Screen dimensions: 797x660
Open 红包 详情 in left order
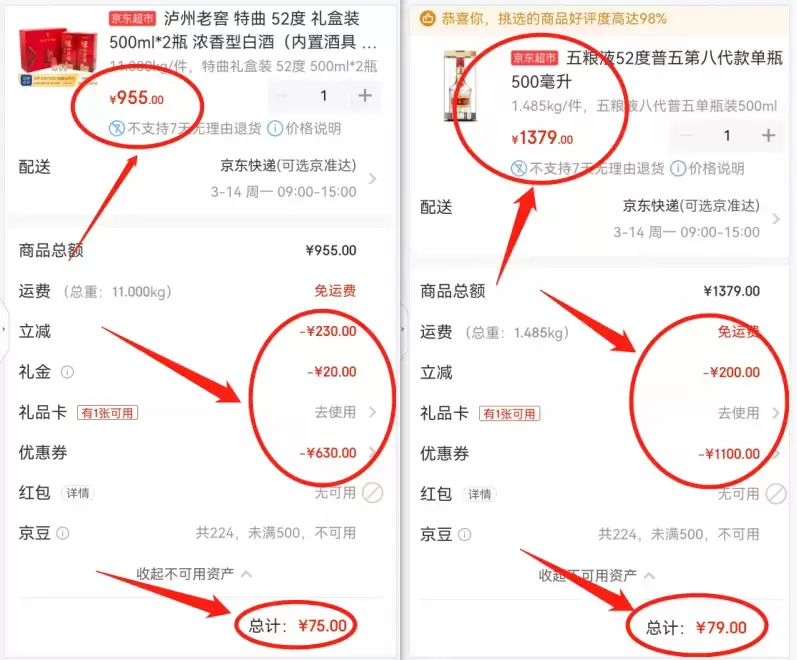(x=78, y=493)
